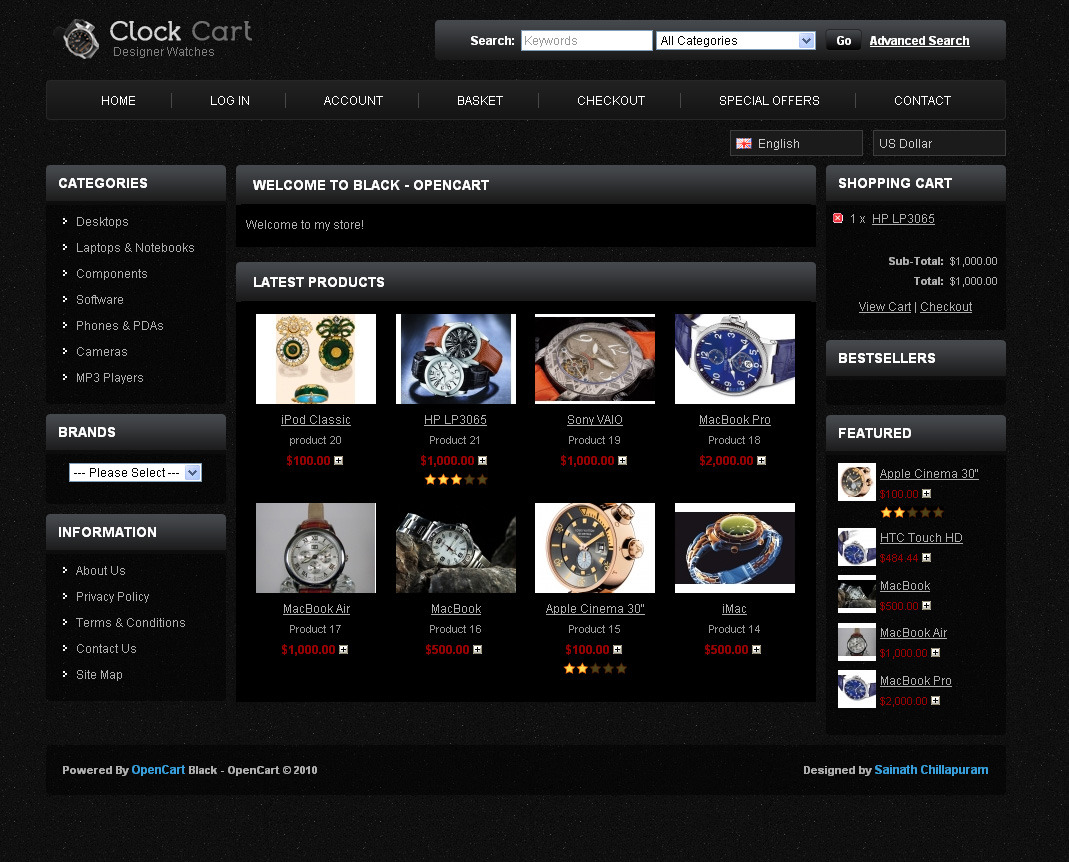Open Phones & PDAs category
Viewport: 1069px width, 862px height.
point(120,325)
